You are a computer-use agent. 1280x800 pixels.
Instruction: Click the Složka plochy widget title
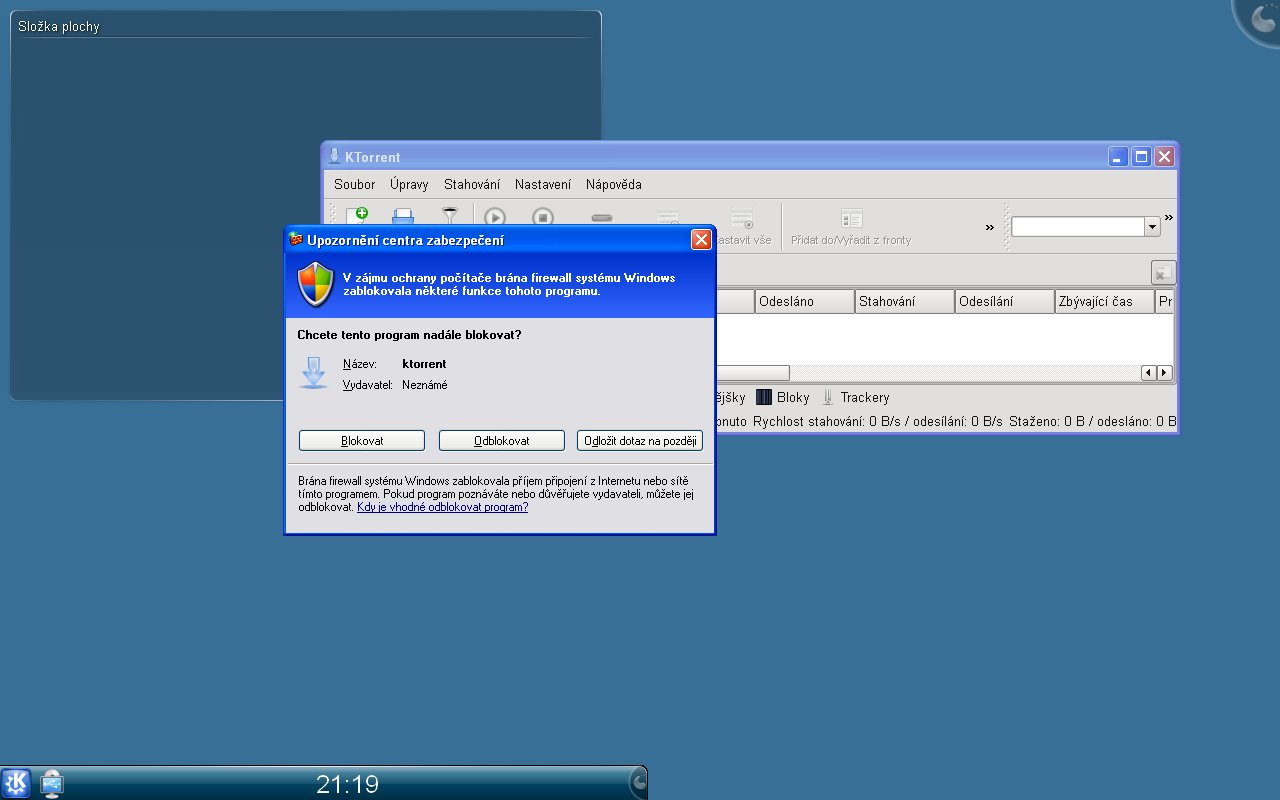click(59, 27)
